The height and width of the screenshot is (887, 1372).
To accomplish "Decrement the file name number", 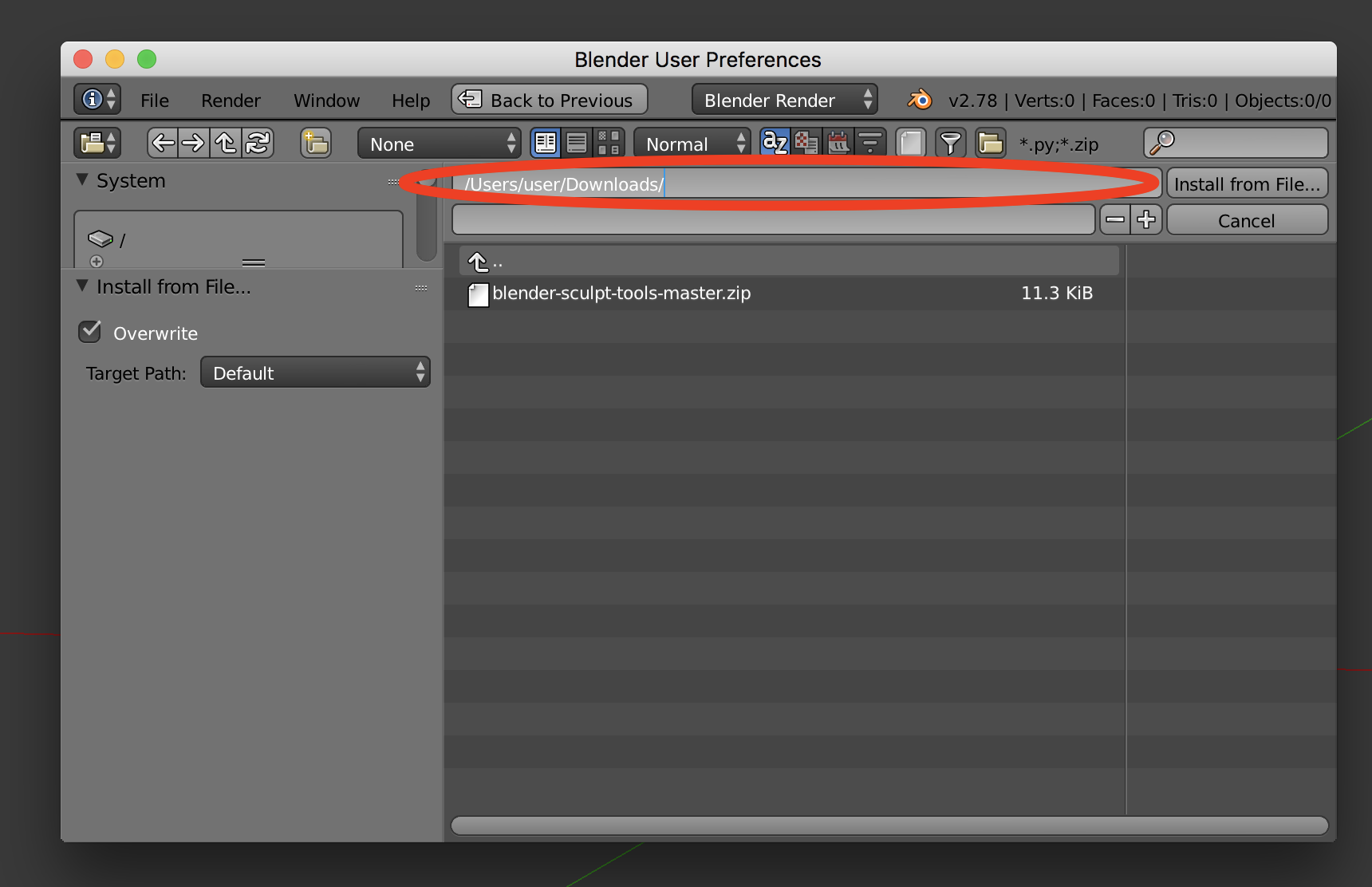I will pyautogui.click(x=1115, y=219).
